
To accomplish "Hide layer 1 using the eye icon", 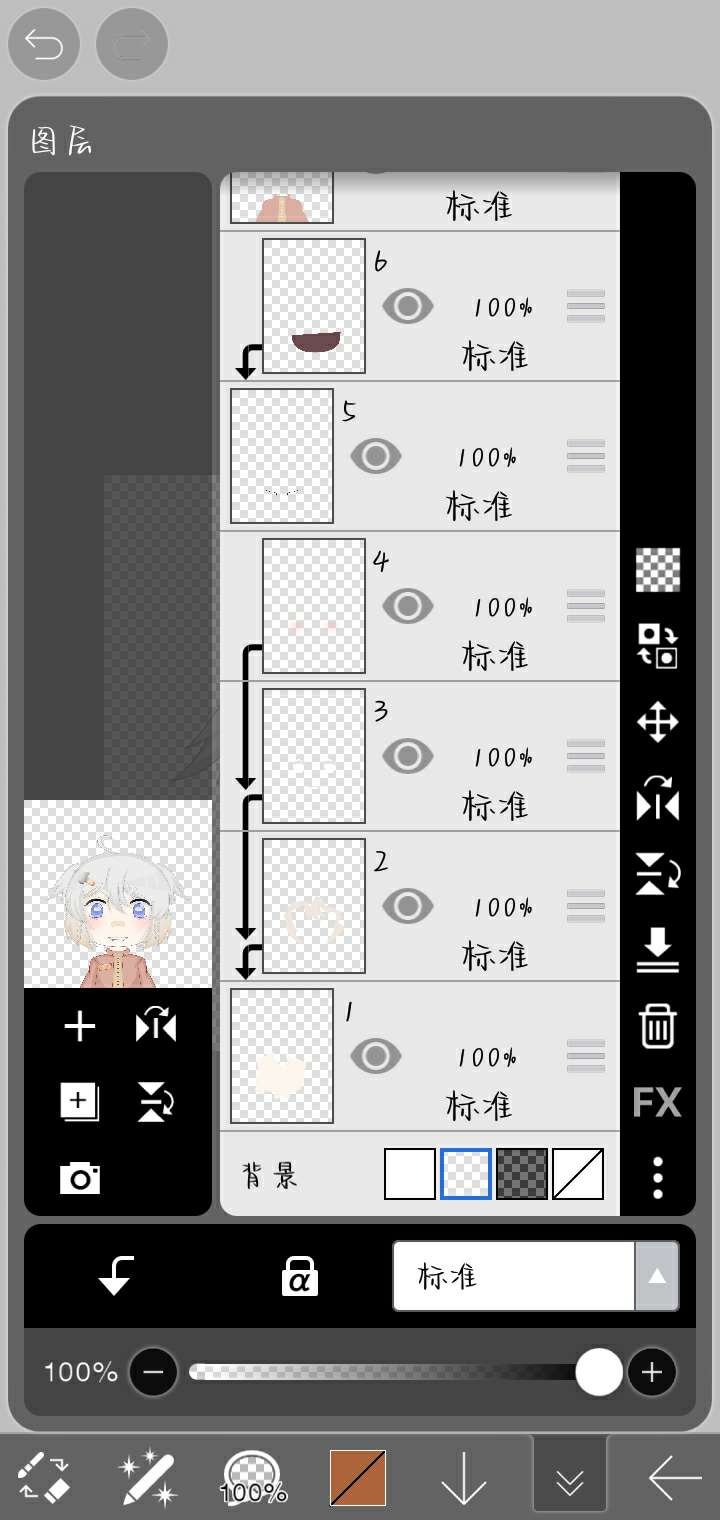I will click(x=375, y=1056).
